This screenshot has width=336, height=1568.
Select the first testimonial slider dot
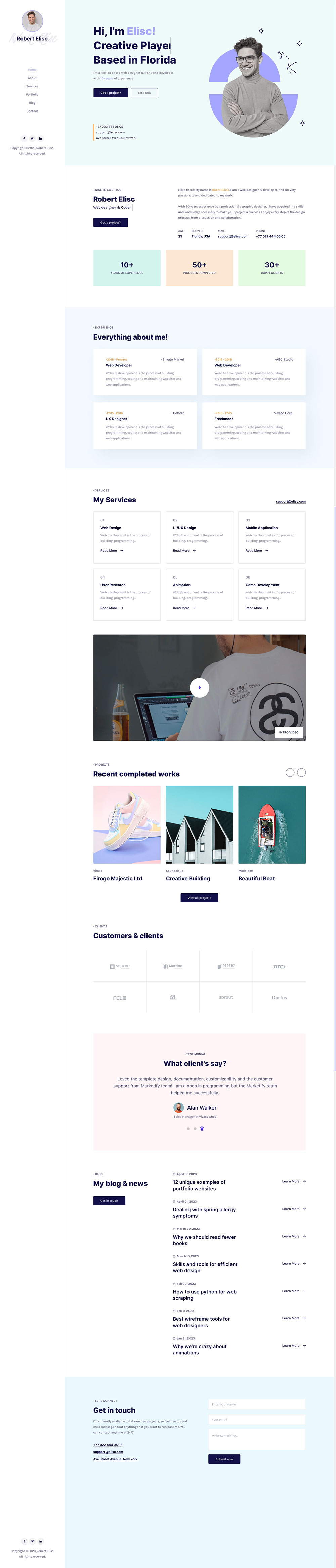[188, 1129]
